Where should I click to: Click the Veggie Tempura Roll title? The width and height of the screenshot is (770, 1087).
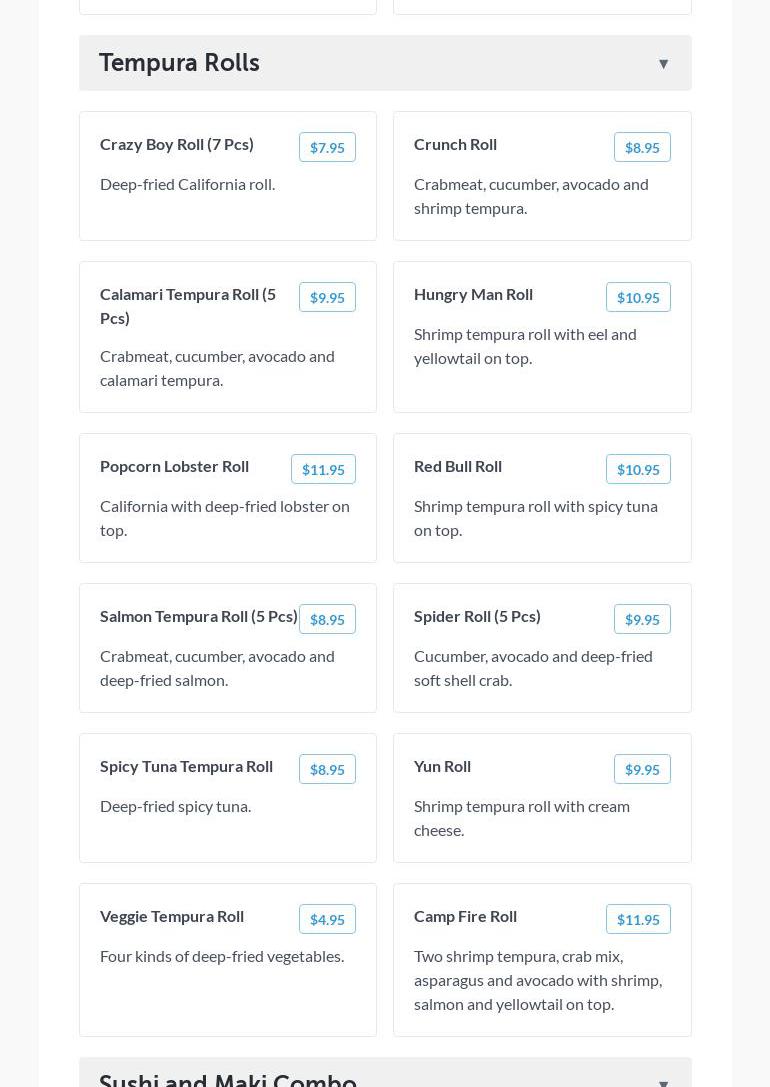point(172,916)
